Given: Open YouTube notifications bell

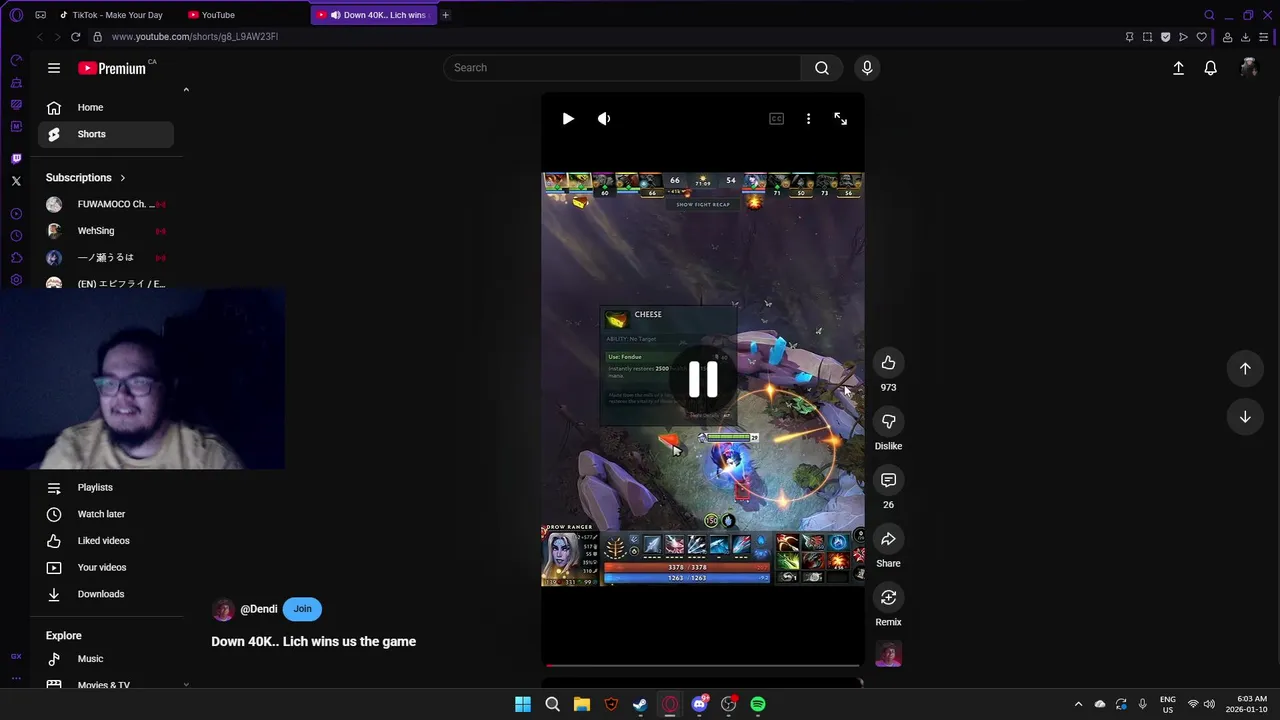Looking at the screenshot, I should (x=1210, y=68).
